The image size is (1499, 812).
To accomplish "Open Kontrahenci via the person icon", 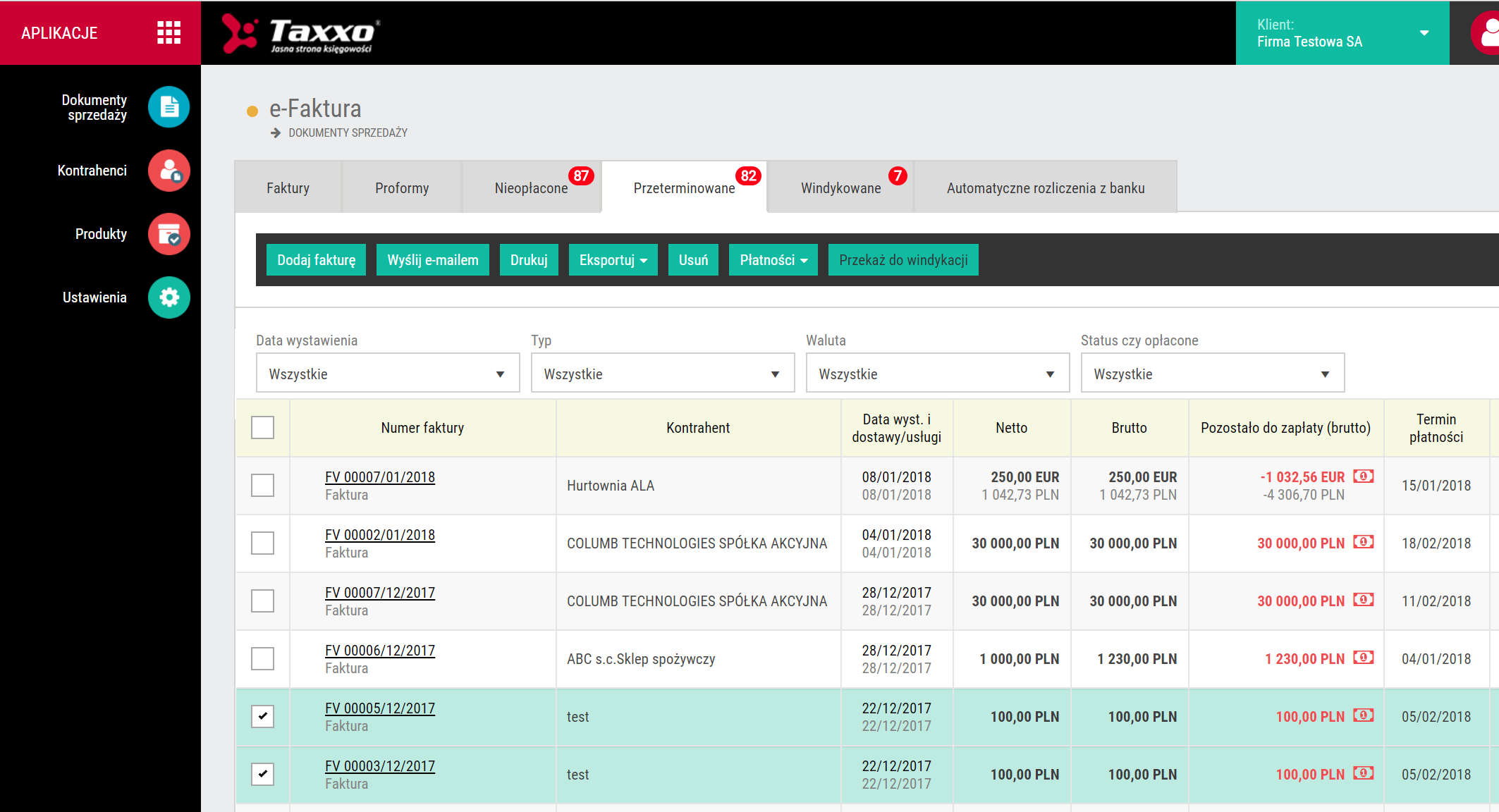I will click(x=169, y=171).
